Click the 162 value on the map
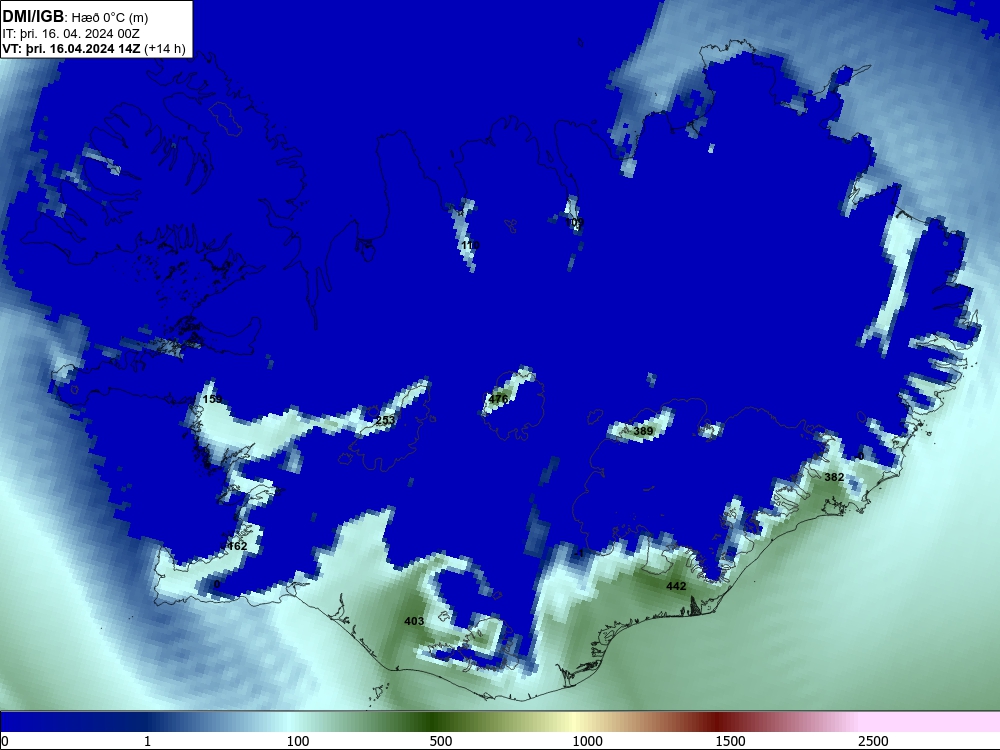Viewport: 1000px width, 750px height. point(237,546)
